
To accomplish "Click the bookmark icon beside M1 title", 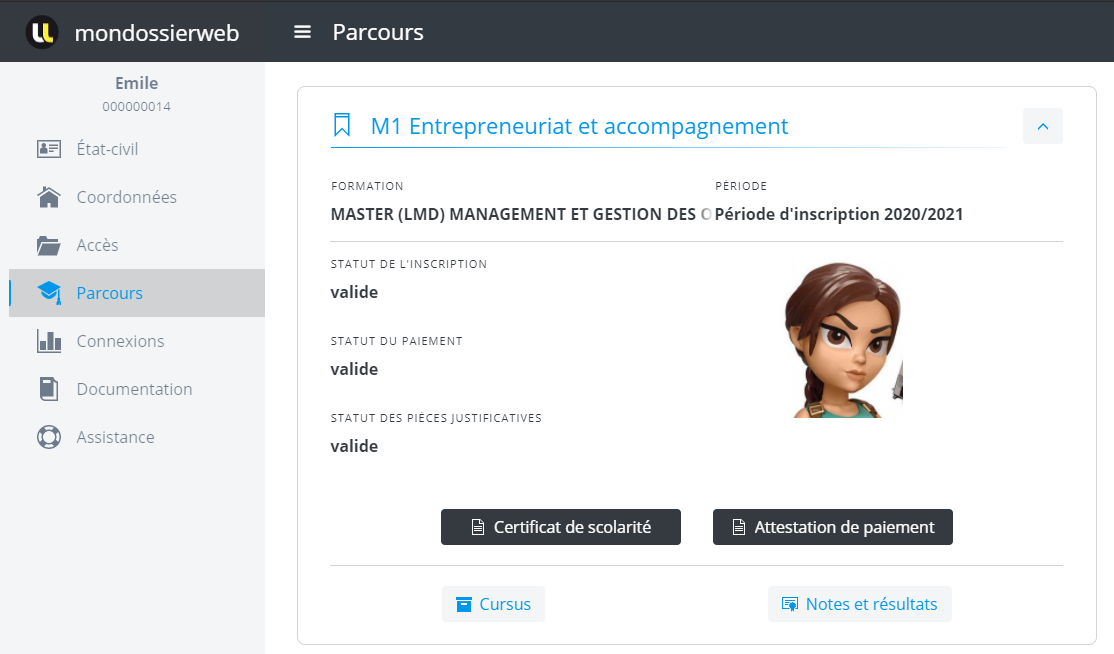I will coord(342,126).
